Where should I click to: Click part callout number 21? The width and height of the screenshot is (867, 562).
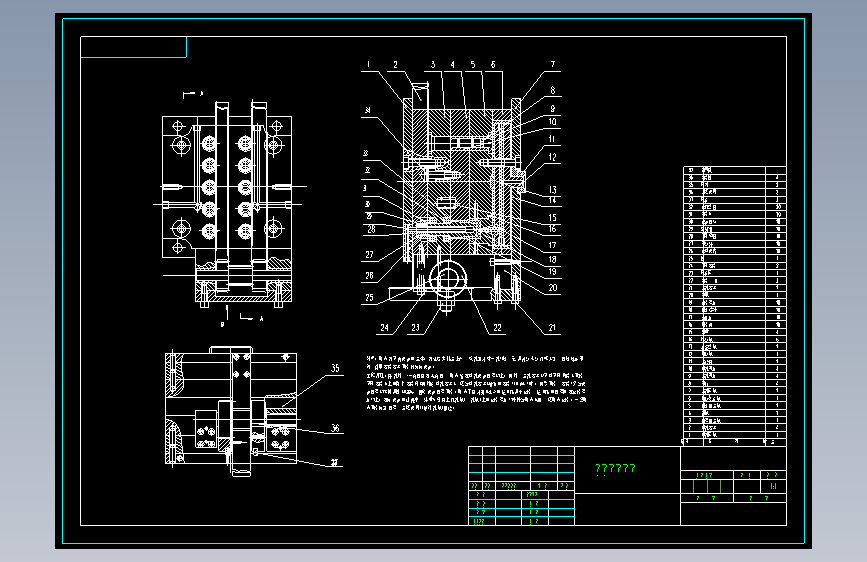(x=552, y=327)
